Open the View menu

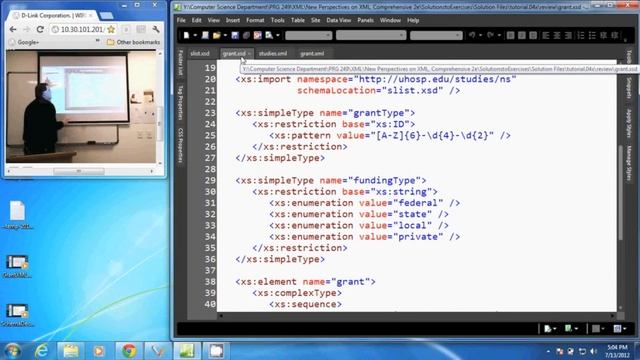(x=213, y=20)
